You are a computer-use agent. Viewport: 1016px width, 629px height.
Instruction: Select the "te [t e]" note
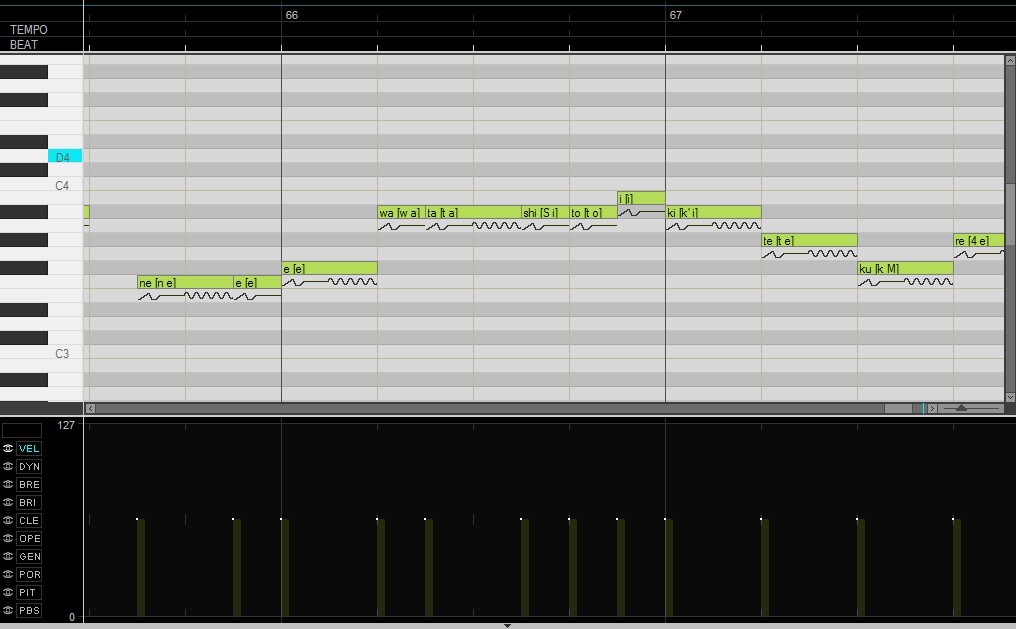point(809,240)
